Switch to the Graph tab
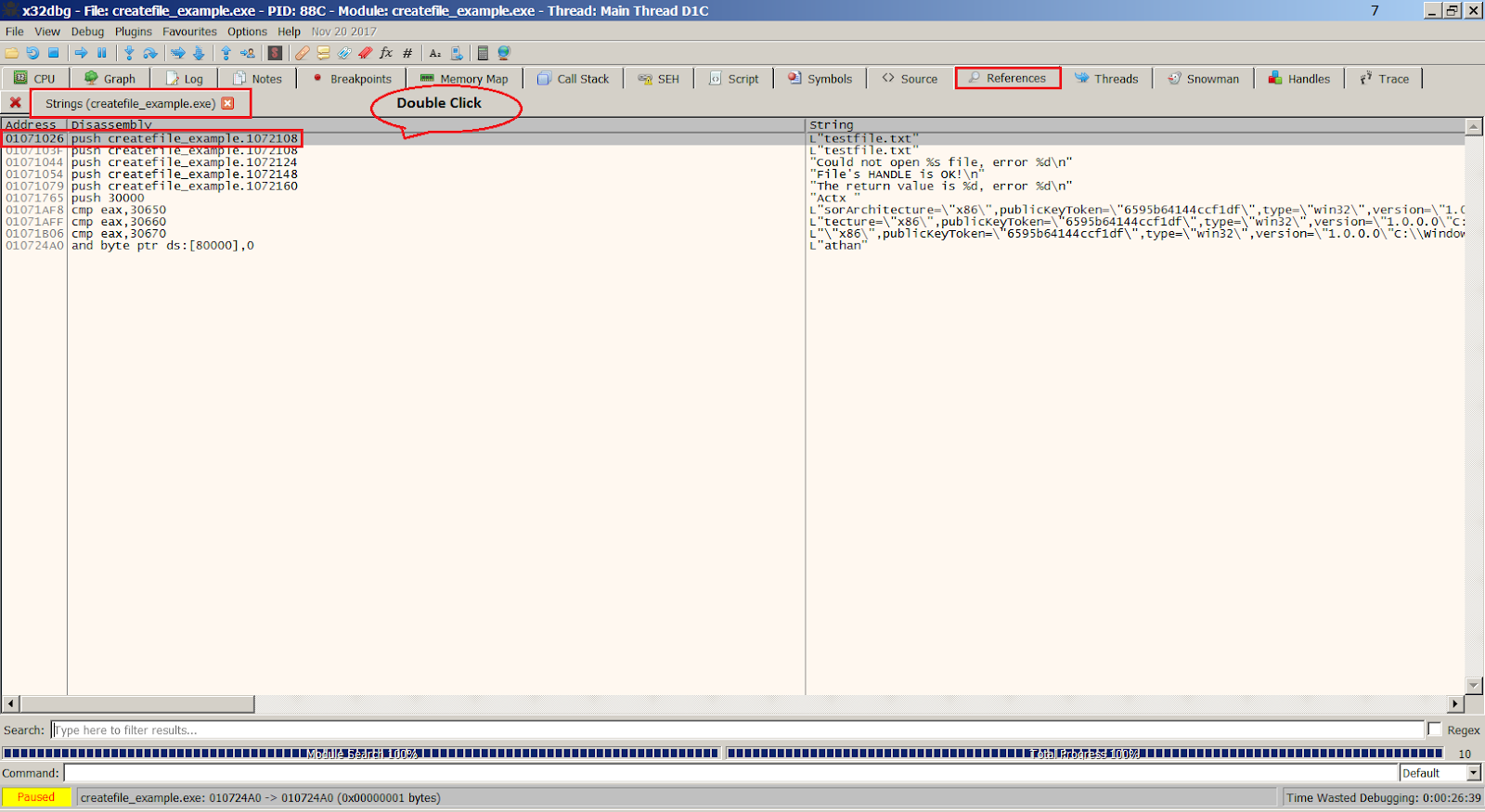This screenshot has width=1485, height=812. pyautogui.click(x=110, y=79)
